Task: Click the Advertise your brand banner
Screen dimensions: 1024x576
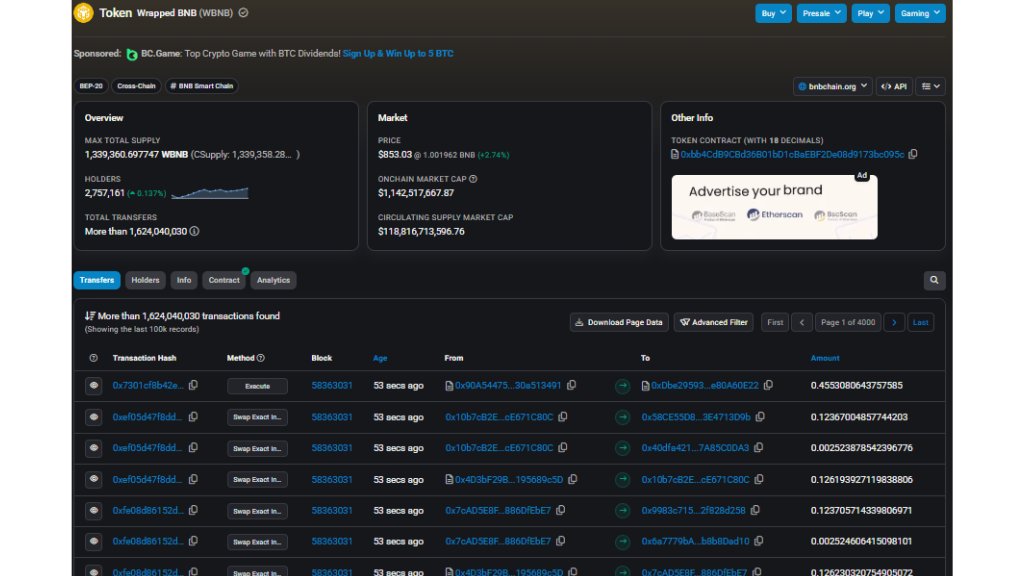Action: pos(775,207)
